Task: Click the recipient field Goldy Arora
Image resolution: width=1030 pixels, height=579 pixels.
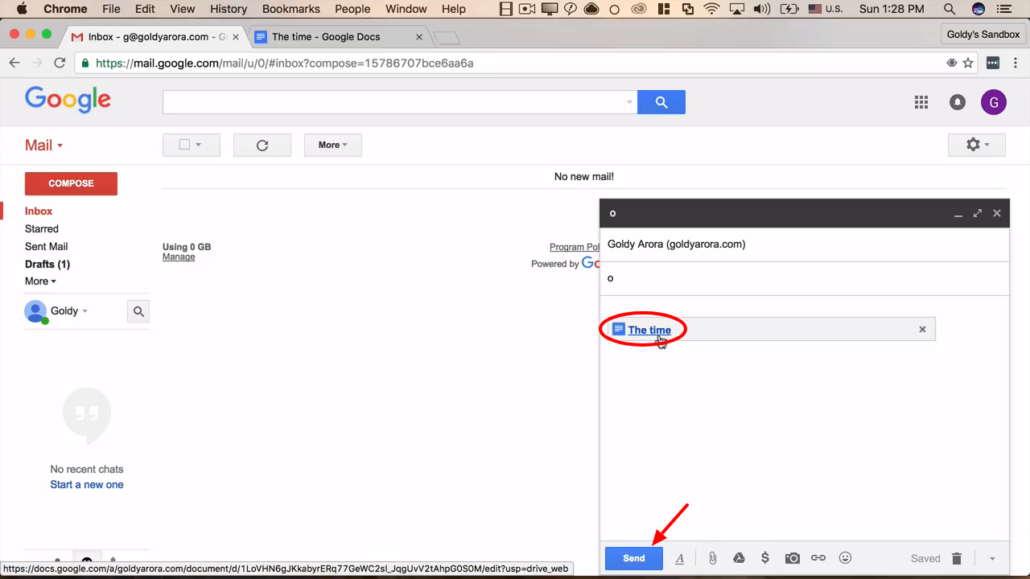Action: [x=804, y=244]
